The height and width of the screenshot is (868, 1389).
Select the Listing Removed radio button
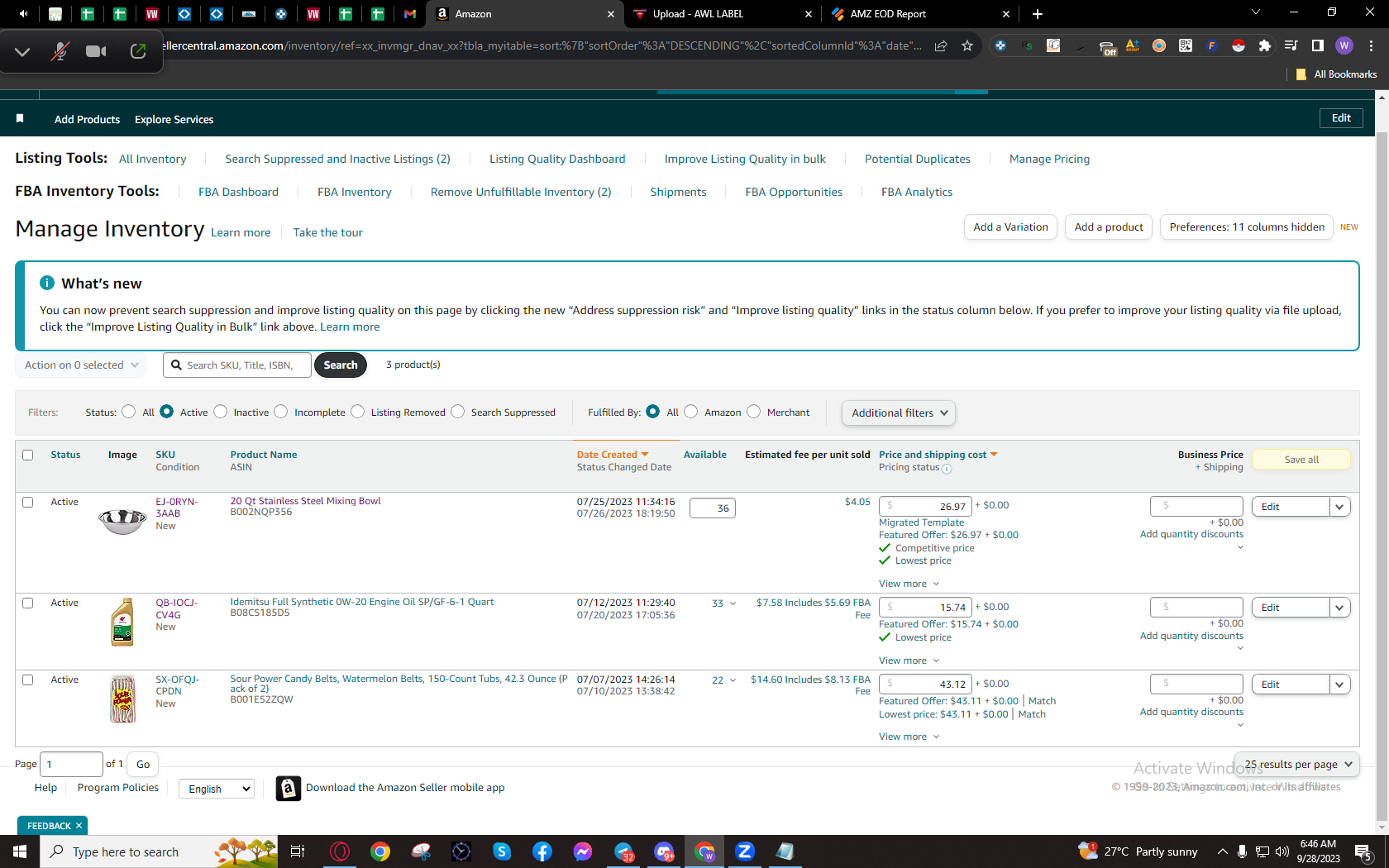pyautogui.click(x=358, y=412)
